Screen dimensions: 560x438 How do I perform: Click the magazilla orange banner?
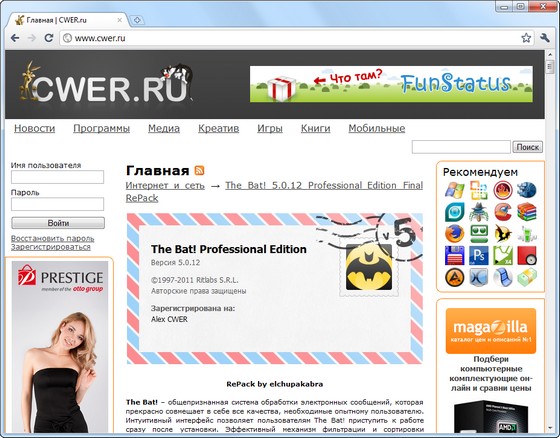(x=491, y=331)
